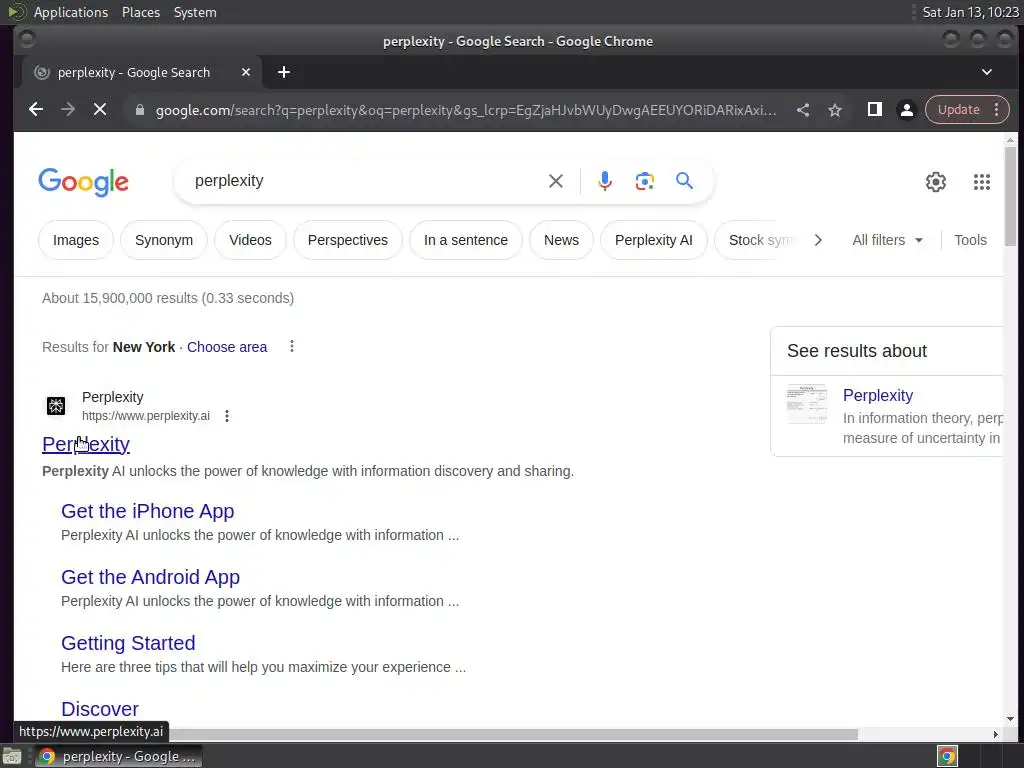Open Google quick settings gear

[936, 182]
